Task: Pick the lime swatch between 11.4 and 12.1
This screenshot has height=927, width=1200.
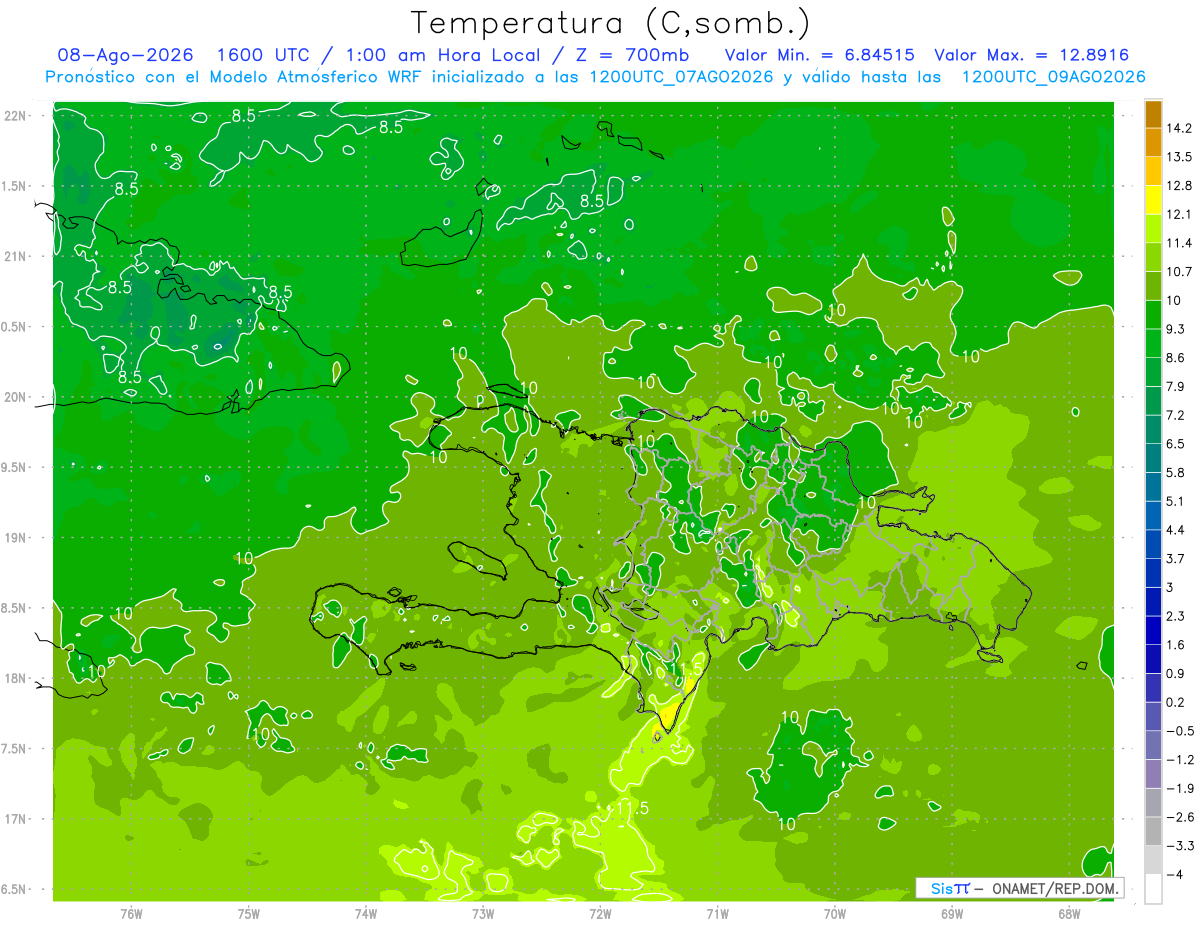Action: point(1153,229)
